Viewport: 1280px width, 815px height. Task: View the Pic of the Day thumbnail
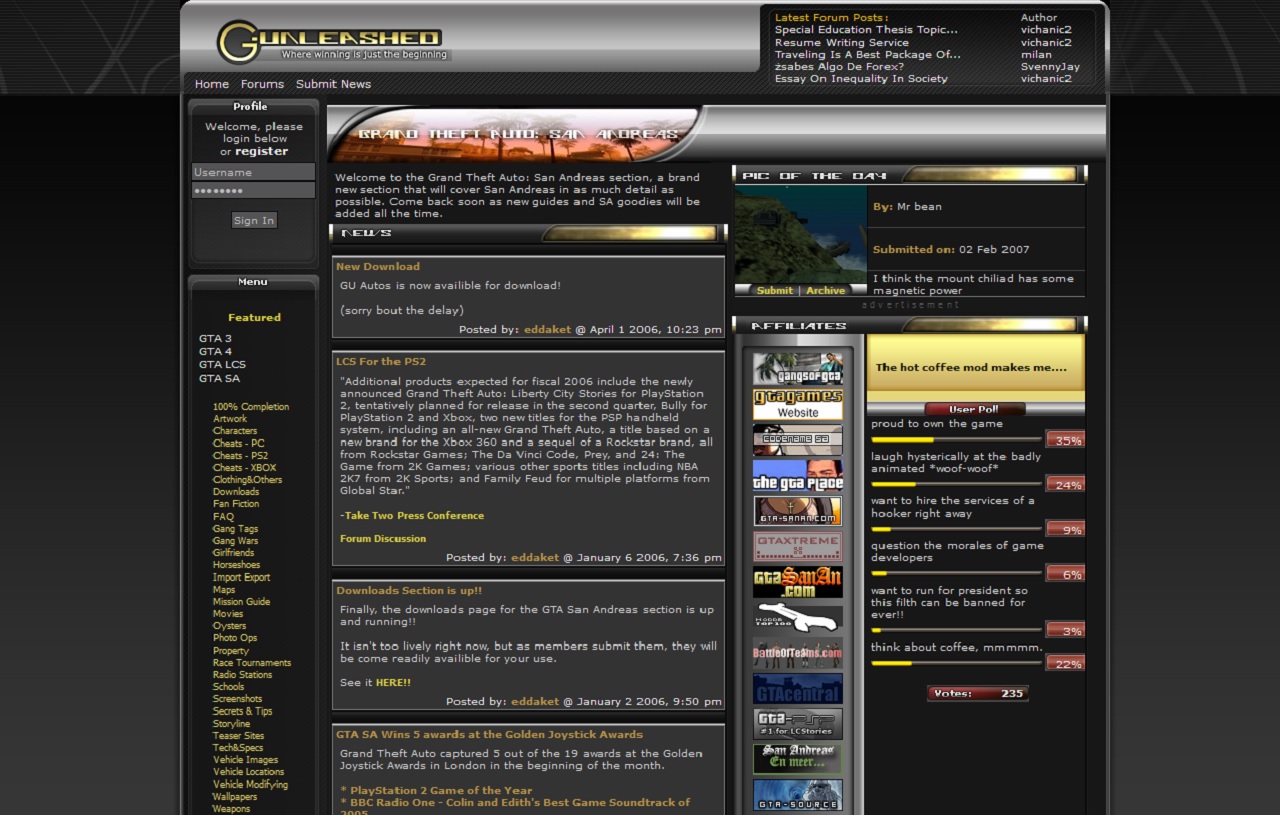[x=800, y=234]
